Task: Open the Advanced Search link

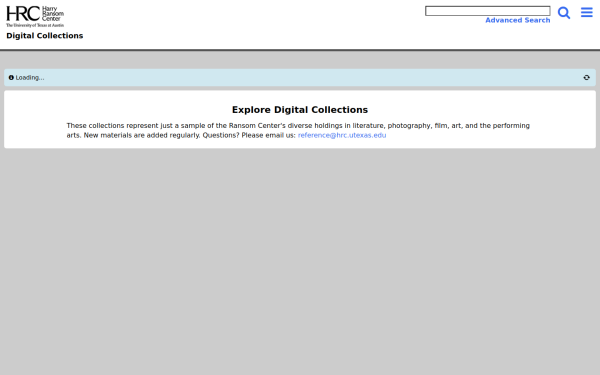Action: 517,20
